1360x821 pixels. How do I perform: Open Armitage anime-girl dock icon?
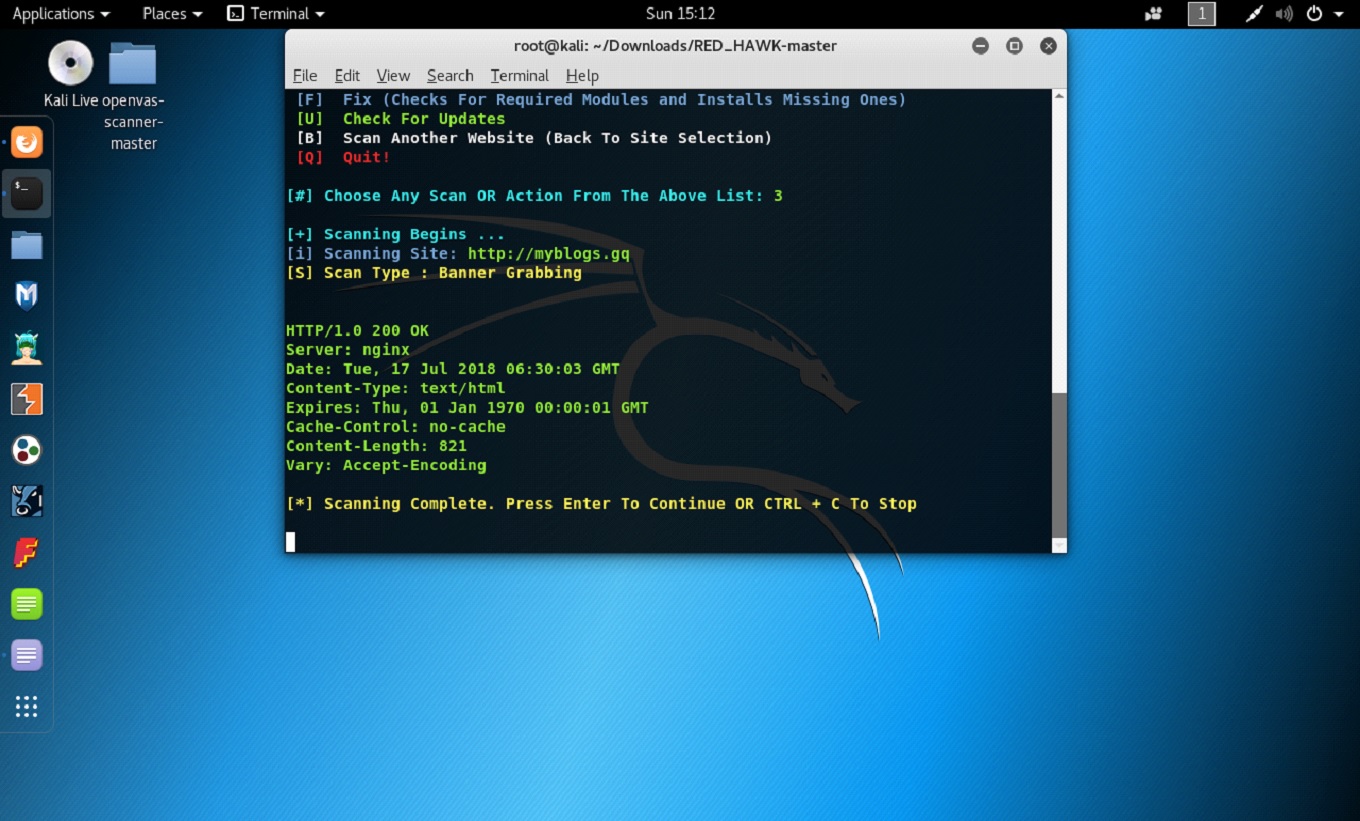[27, 348]
